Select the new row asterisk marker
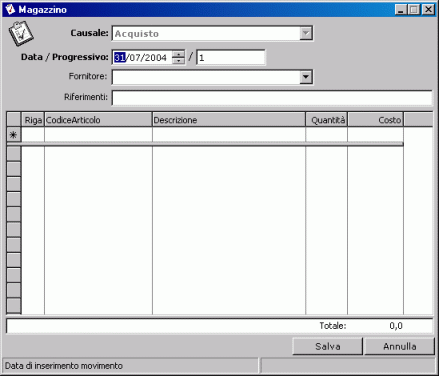 [x=13, y=135]
